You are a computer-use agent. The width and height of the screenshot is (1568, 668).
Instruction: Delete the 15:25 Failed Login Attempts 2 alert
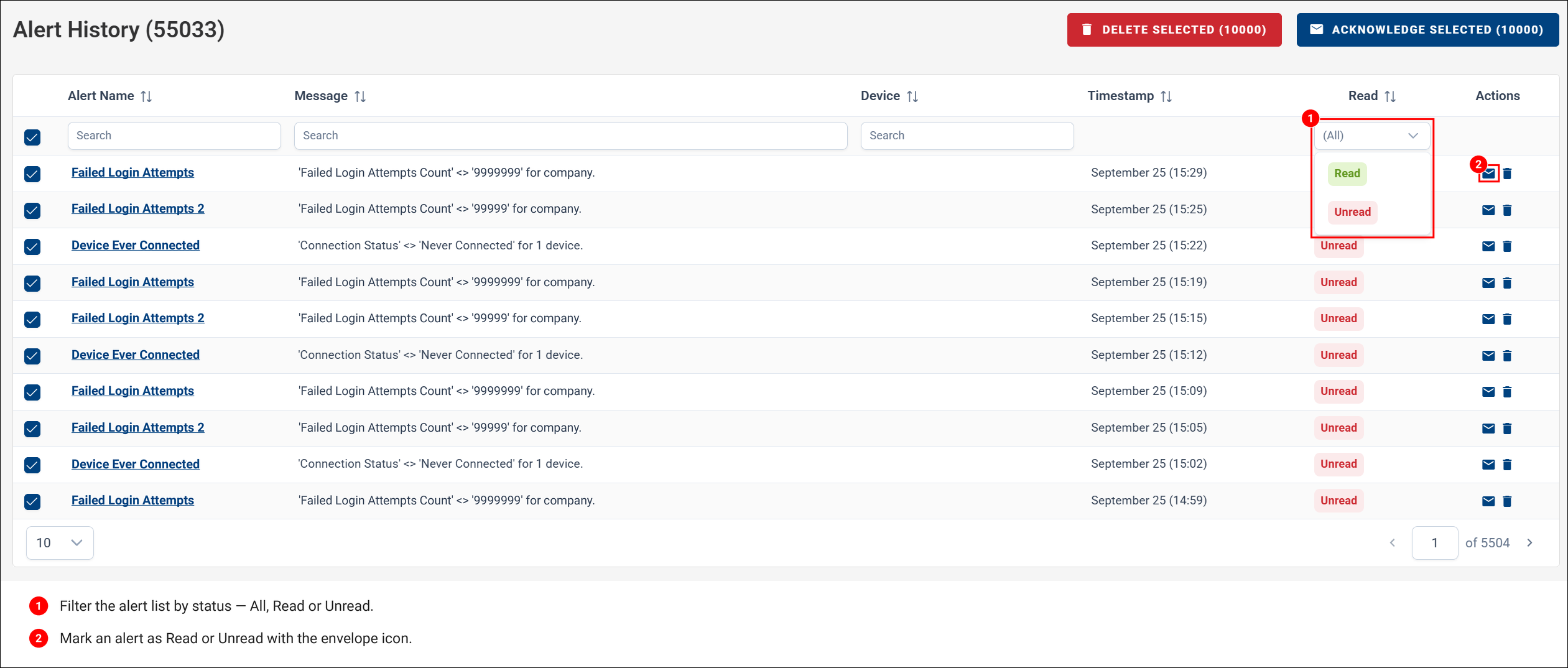coord(1507,210)
